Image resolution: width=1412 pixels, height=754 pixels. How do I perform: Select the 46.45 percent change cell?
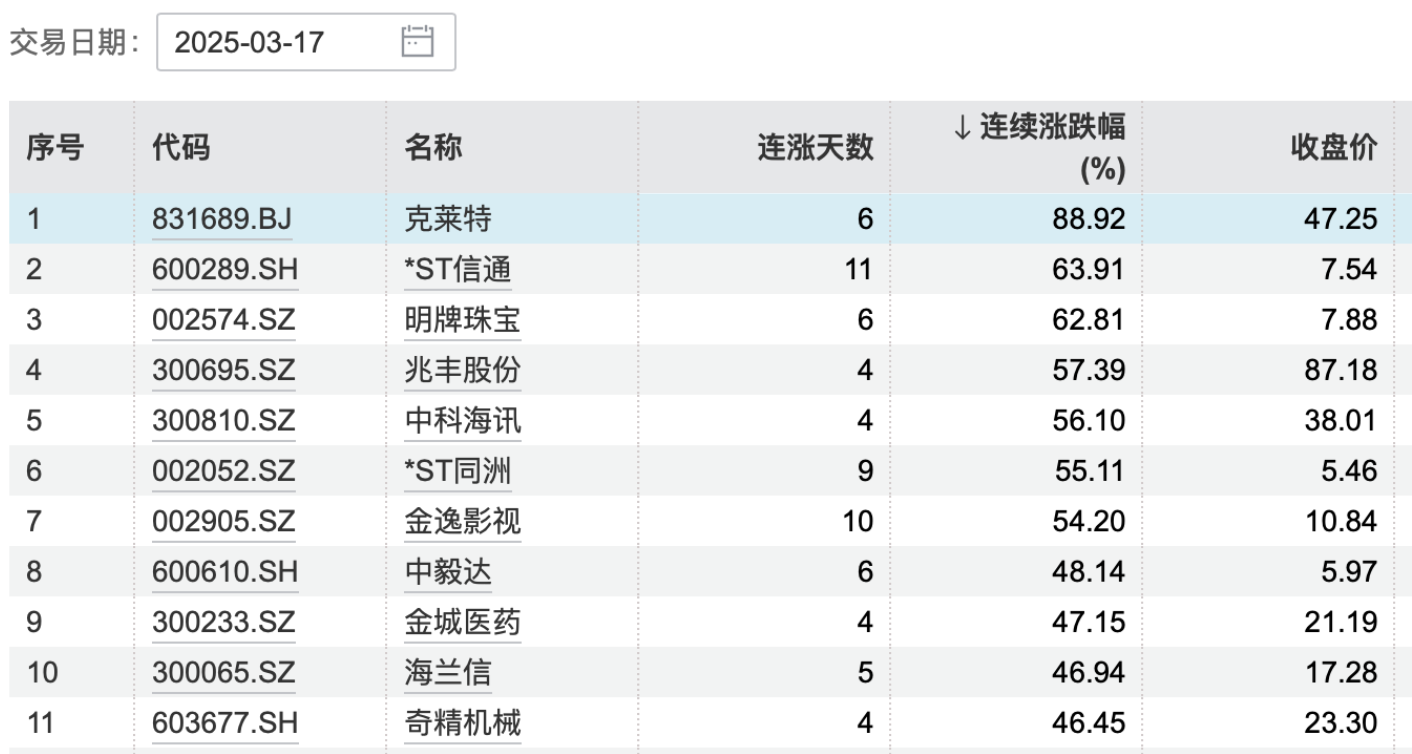(1090, 722)
